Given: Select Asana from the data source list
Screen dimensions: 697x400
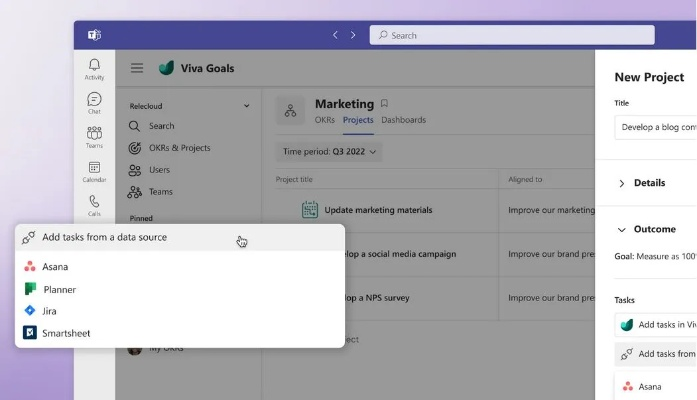Looking at the screenshot, I should [55, 267].
